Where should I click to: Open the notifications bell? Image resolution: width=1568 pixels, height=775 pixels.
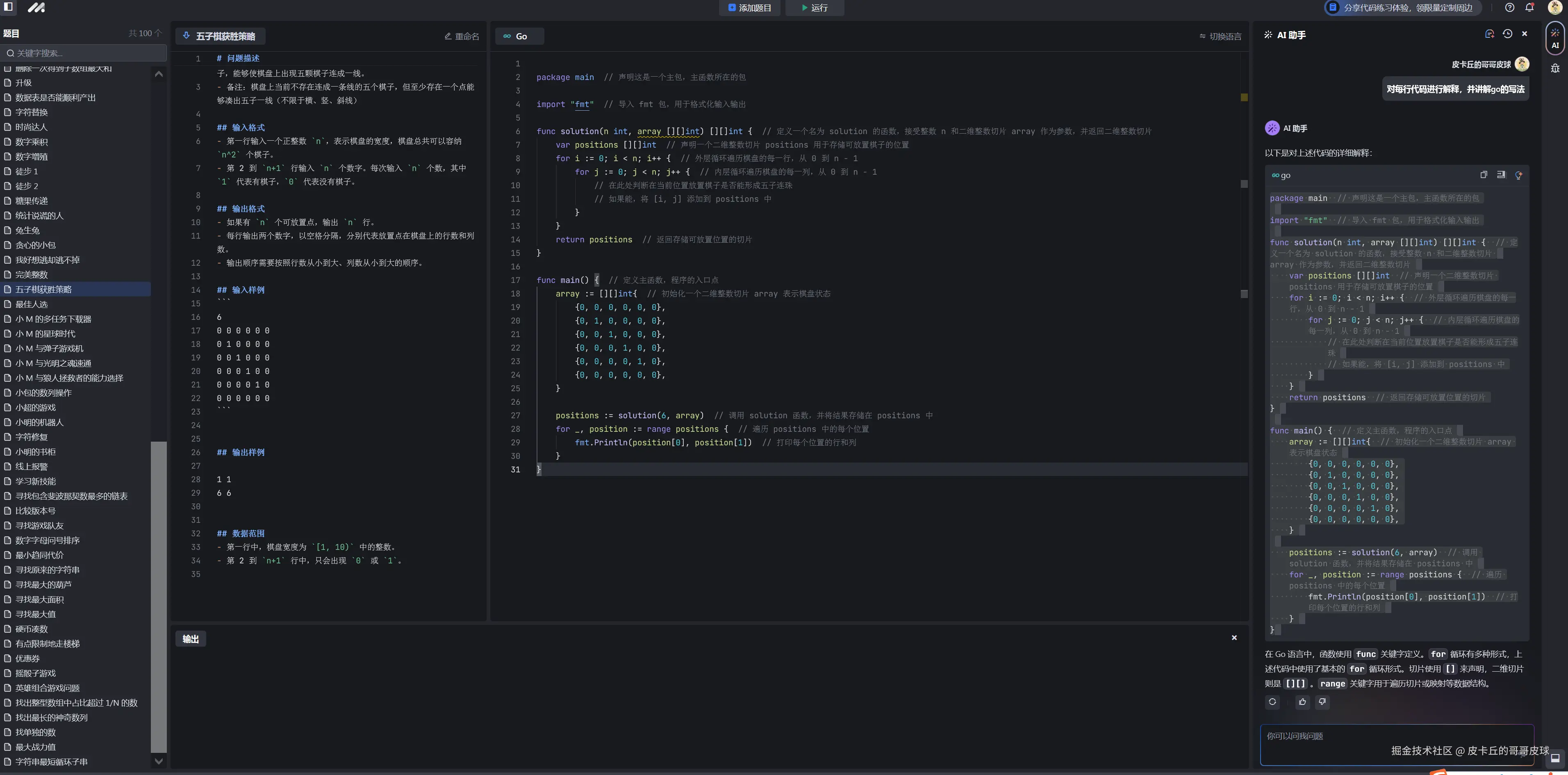point(1529,8)
